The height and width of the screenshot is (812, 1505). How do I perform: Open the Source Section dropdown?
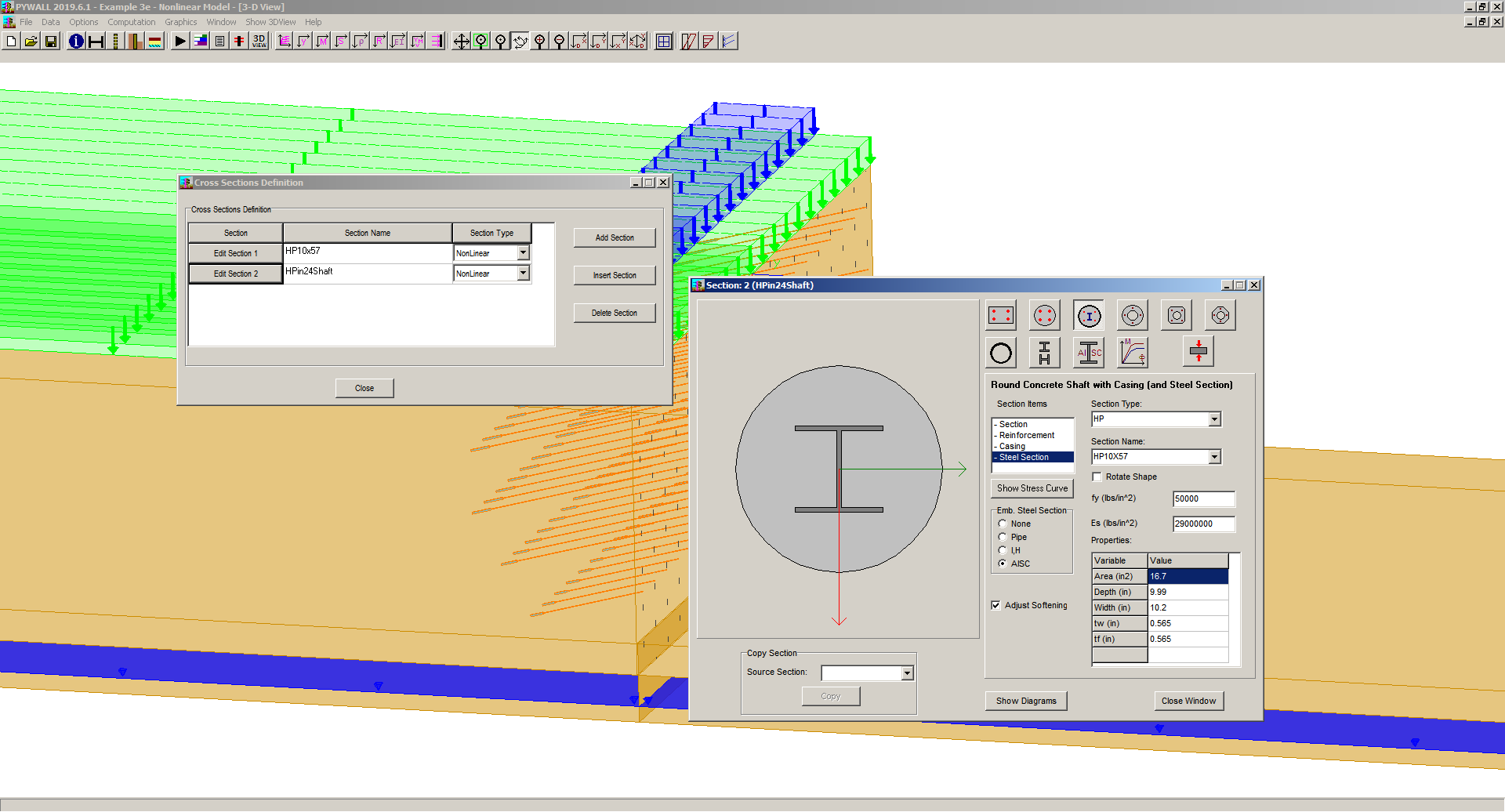(x=907, y=673)
